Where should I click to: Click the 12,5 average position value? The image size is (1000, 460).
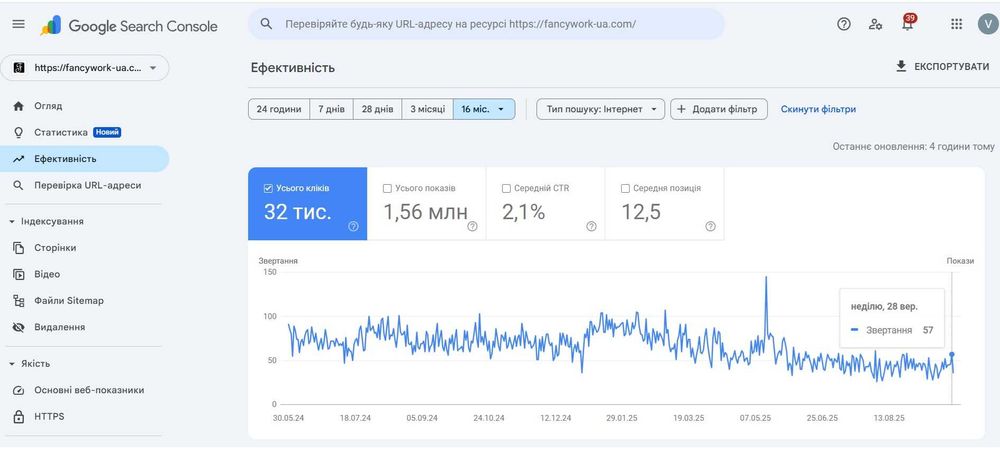tap(643, 212)
